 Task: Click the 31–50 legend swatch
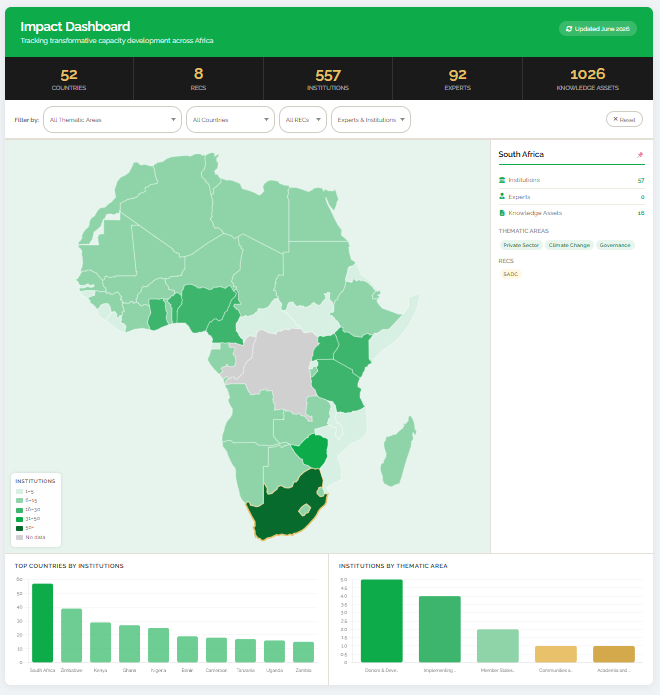(20, 519)
